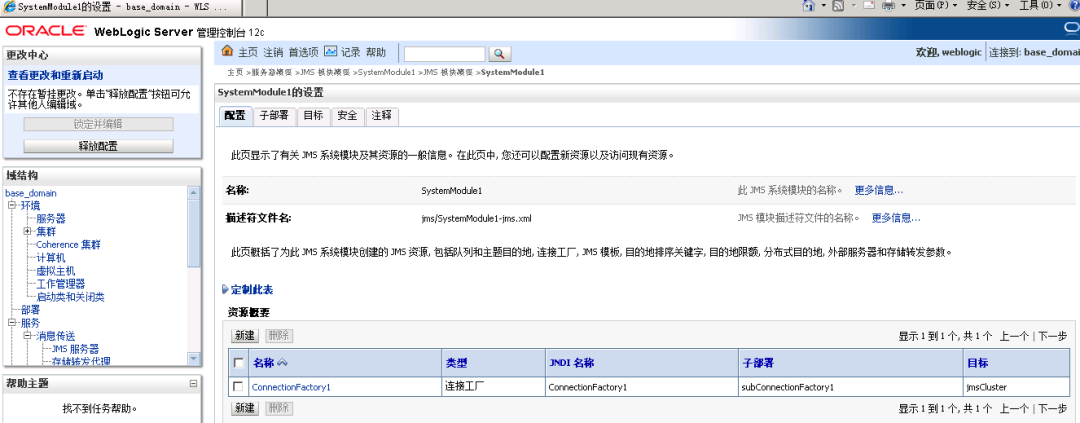Select the SystemModule1 browser tab

pos(121,6)
